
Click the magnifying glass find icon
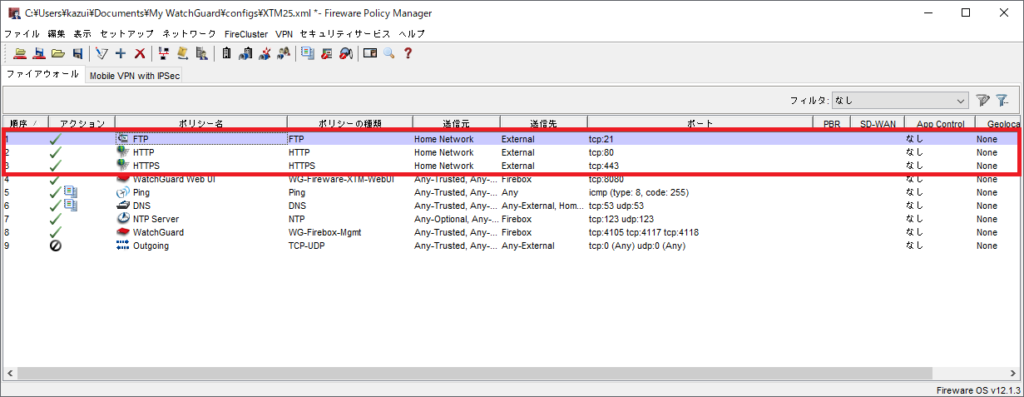click(x=389, y=54)
